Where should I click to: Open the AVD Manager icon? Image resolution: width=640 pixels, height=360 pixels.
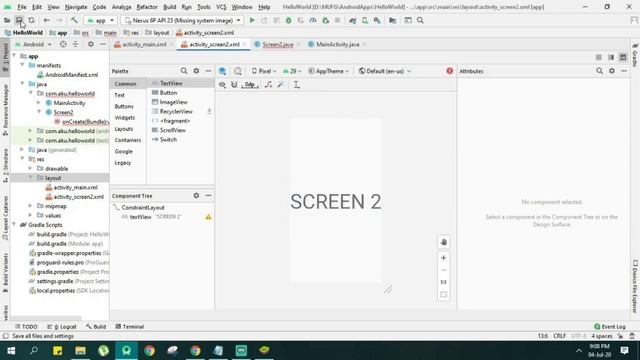365,20
